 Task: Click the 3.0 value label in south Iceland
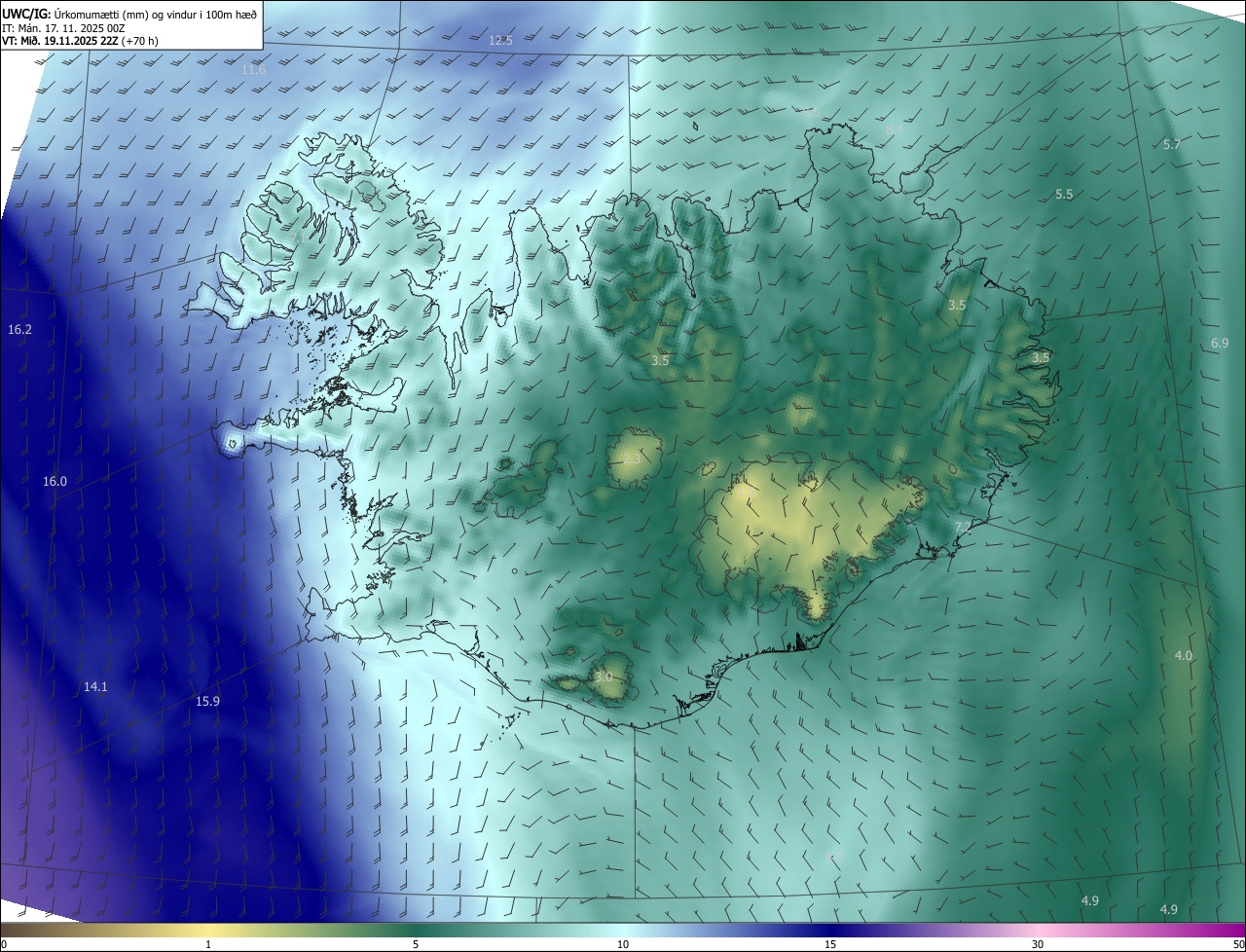[x=604, y=677]
